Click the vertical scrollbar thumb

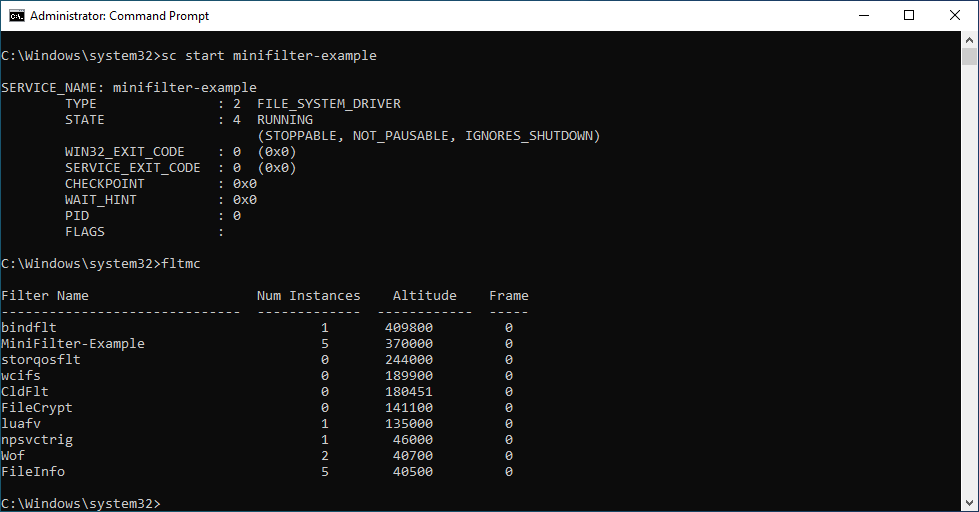[969, 56]
